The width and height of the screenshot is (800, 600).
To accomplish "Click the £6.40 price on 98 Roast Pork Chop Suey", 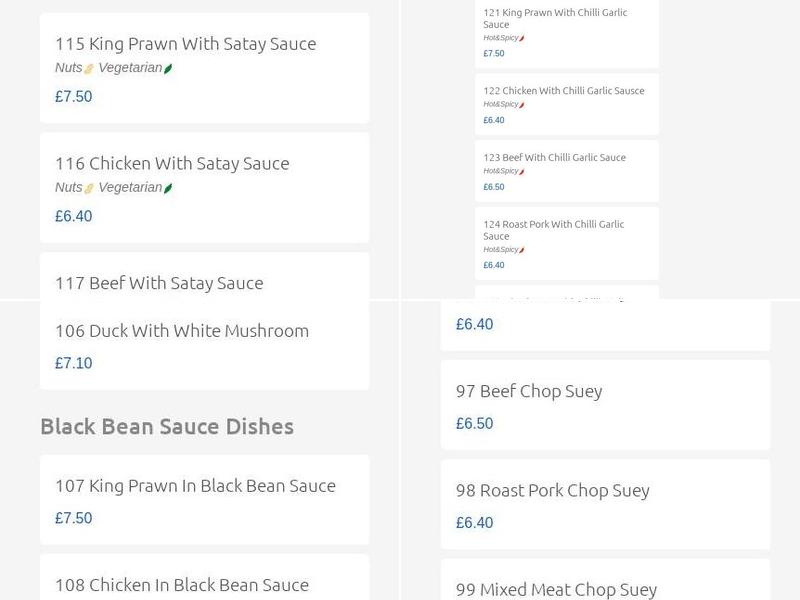I will (473, 522).
